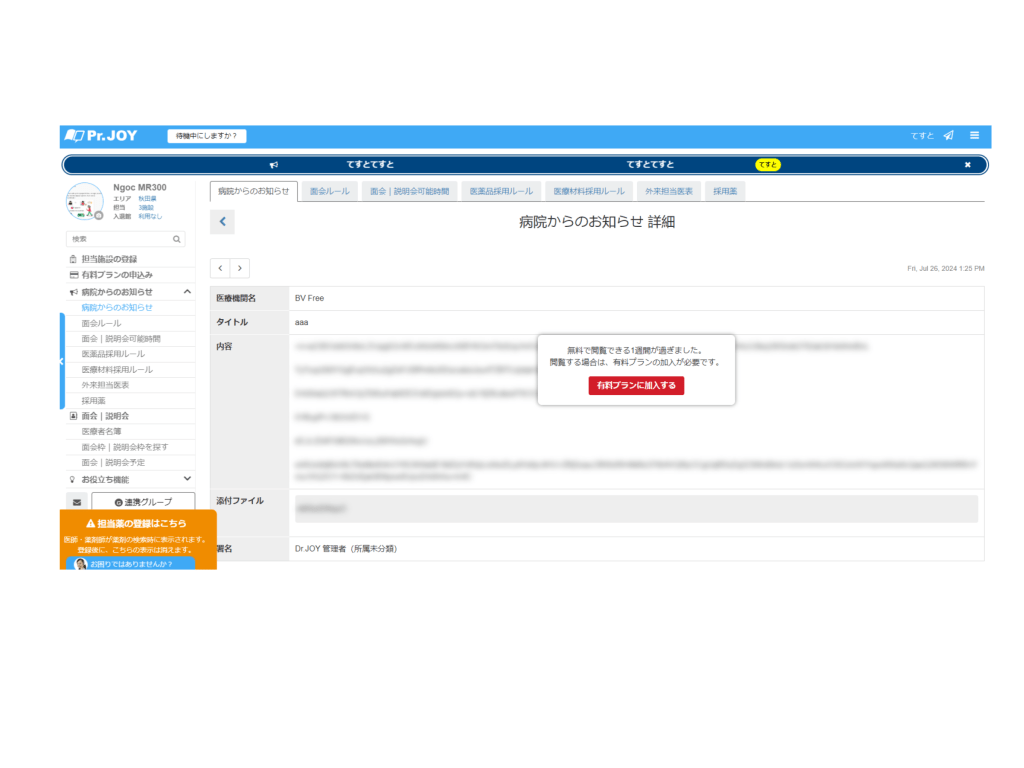Switch to the 面会ルール tab
The height and width of the screenshot is (768, 1024).
click(330, 191)
